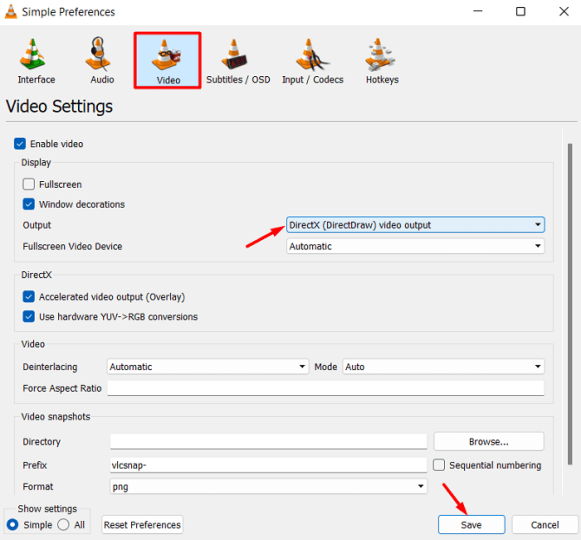The width and height of the screenshot is (581, 540).
Task: Maximize the Simple Preferences window
Action: (521, 11)
